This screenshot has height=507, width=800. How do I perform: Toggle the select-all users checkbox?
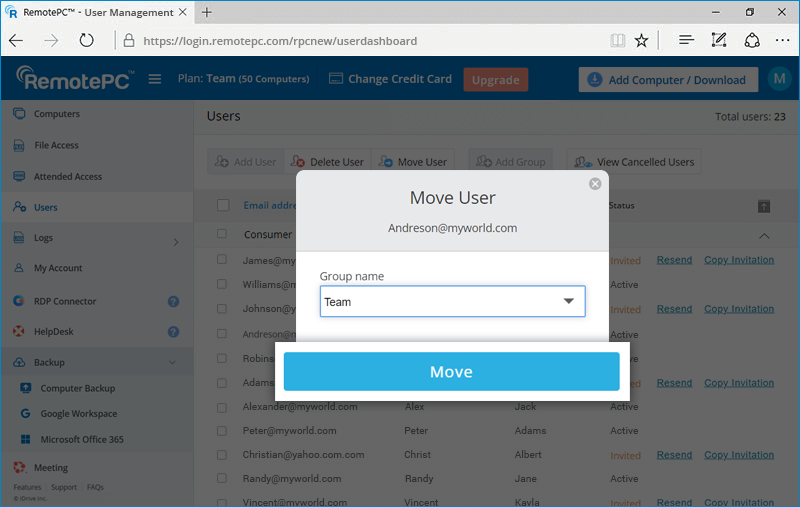(223, 206)
